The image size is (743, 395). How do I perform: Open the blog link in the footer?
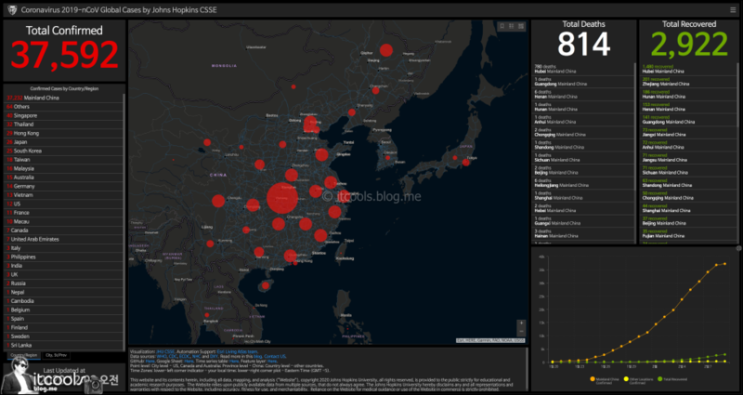click(258, 357)
